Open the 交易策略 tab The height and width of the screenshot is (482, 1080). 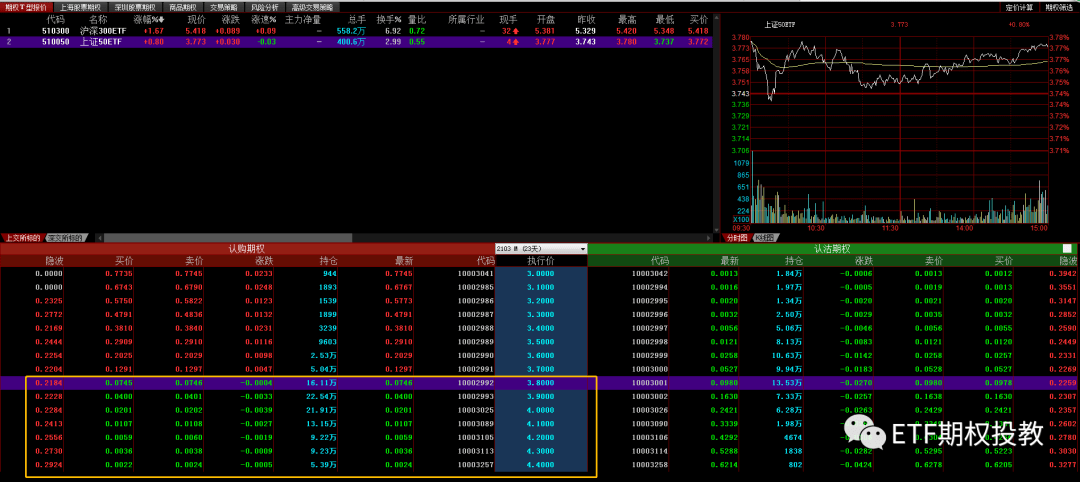pos(224,7)
